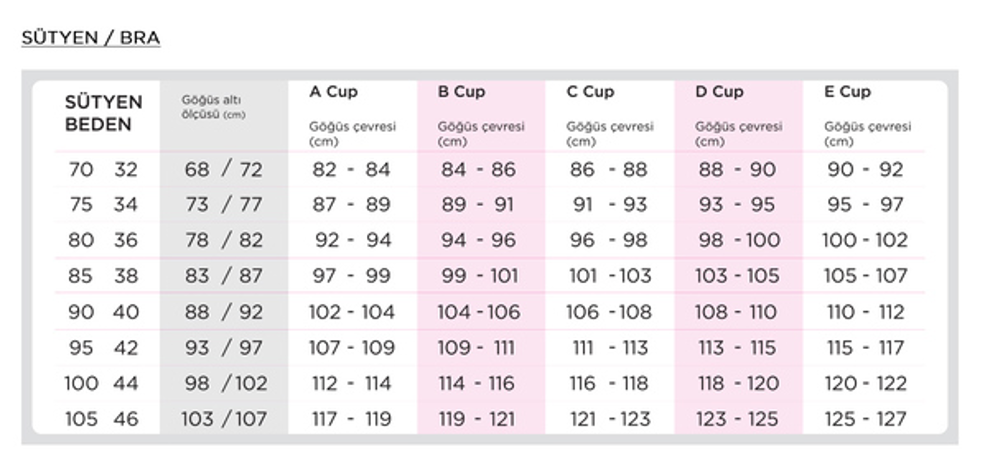981x468 pixels.
Task: Click the SÜTYEN / BRA heading
Action: [x=91, y=38]
